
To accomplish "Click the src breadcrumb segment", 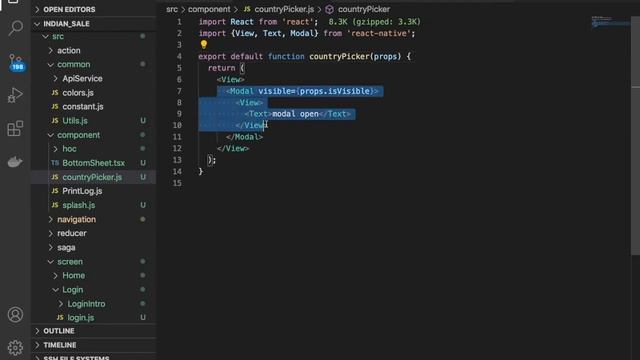I will [x=172, y=9].
